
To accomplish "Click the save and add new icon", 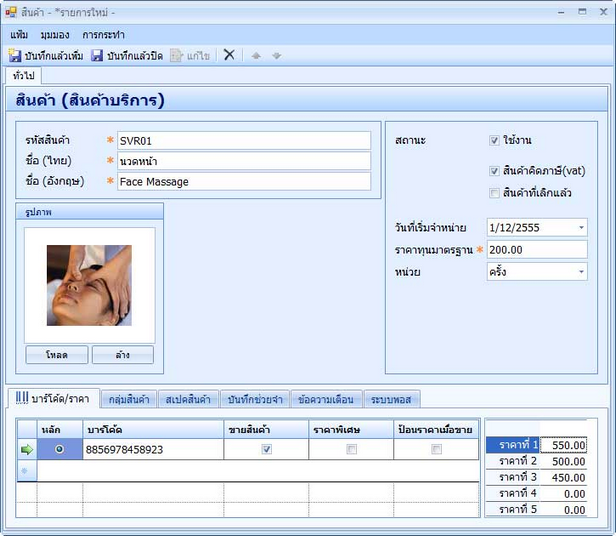I will coord(15,55).
